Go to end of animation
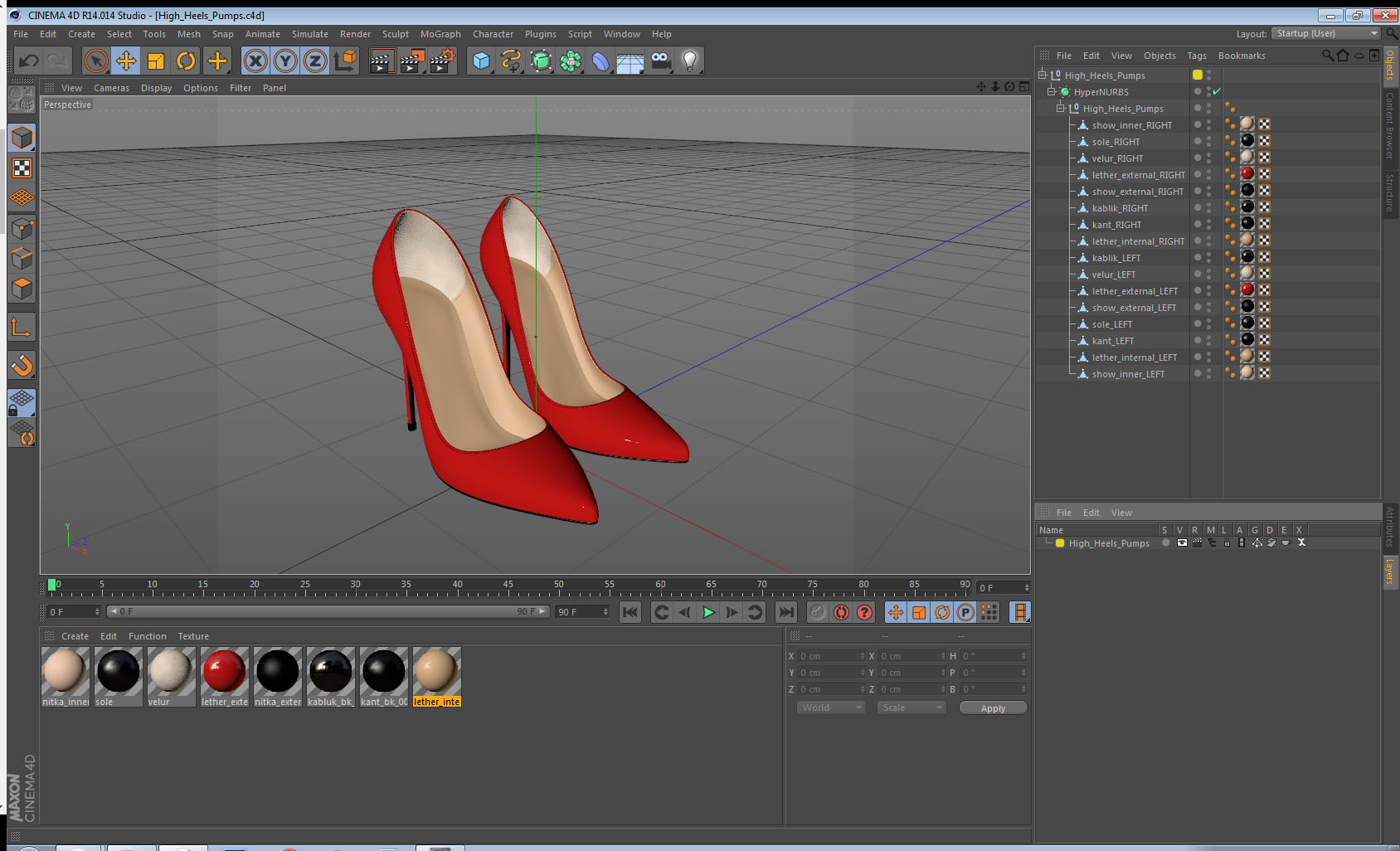 coord(785,612)
